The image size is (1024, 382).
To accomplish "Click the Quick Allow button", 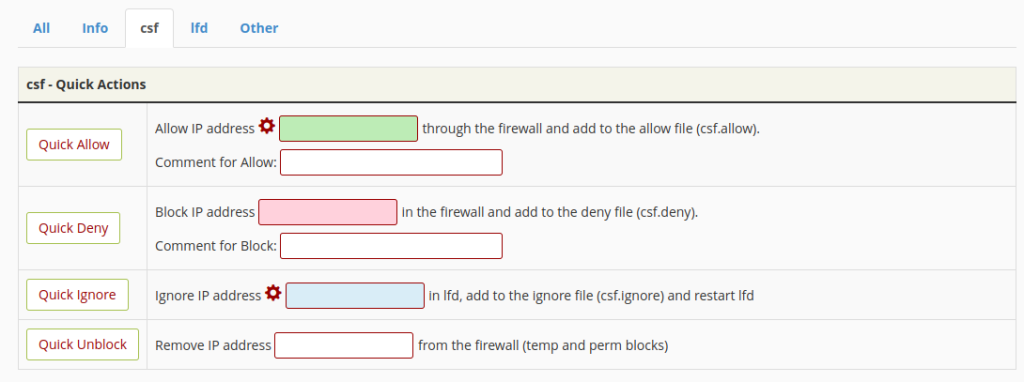I will [x=74, y=144].
